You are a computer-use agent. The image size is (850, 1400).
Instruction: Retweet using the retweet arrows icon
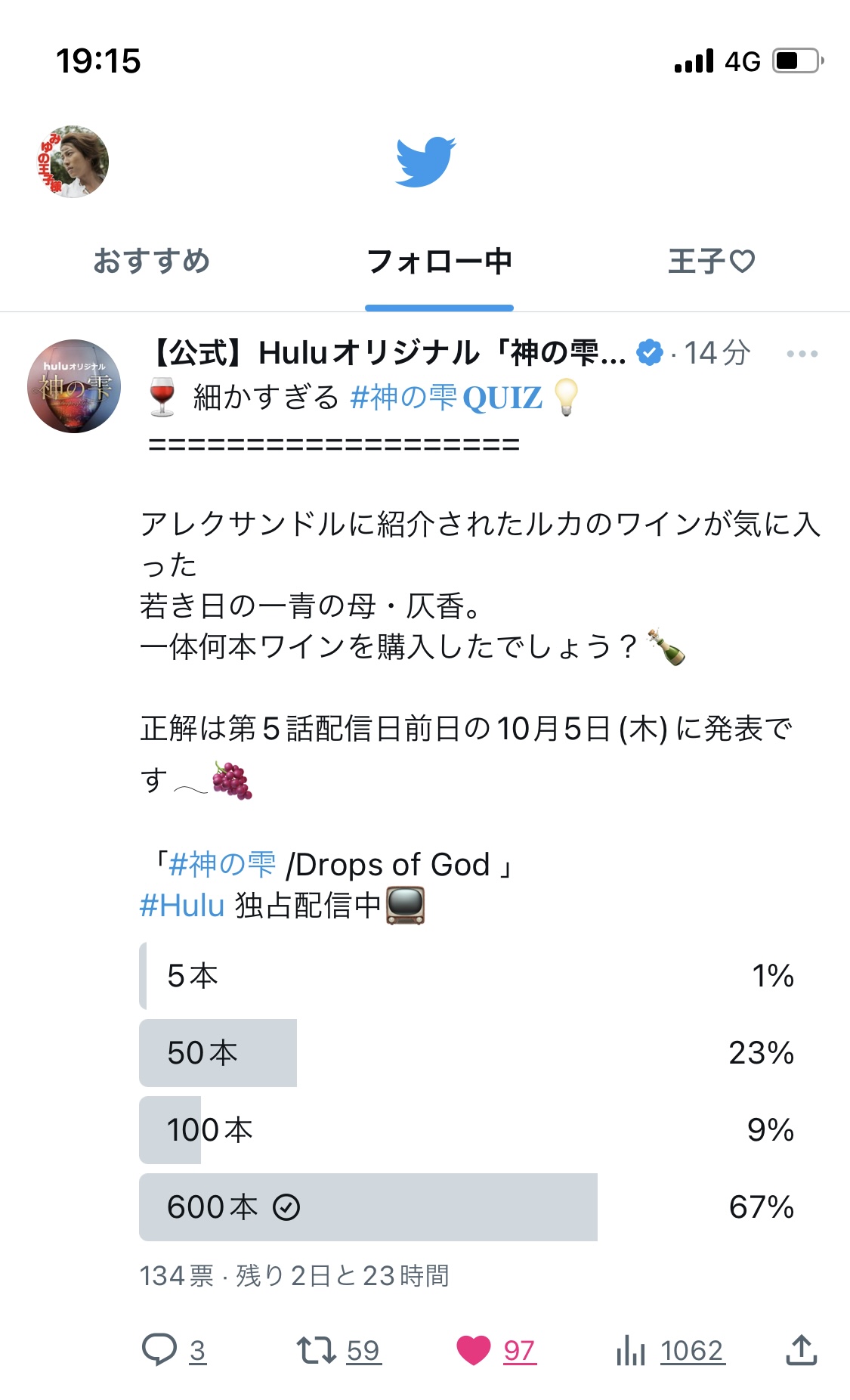[x=316, y=1349]
